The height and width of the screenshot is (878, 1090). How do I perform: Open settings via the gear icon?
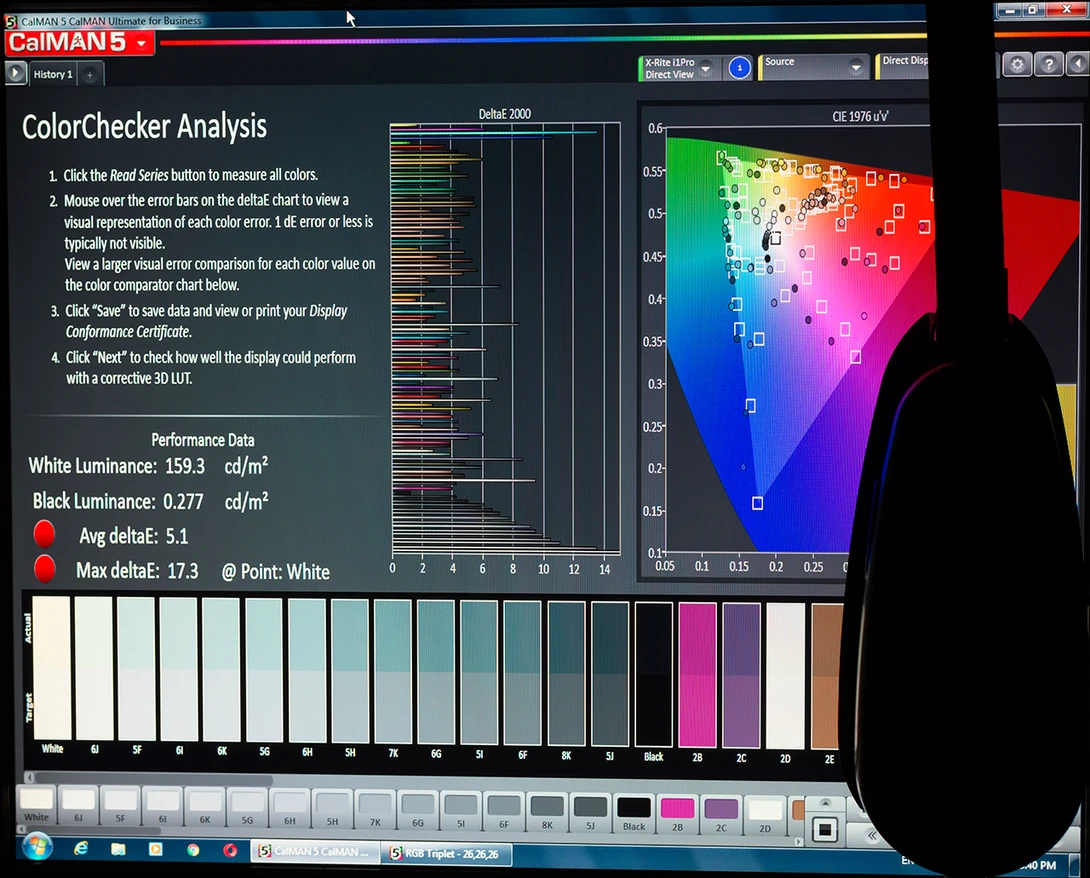(1017, 65)
